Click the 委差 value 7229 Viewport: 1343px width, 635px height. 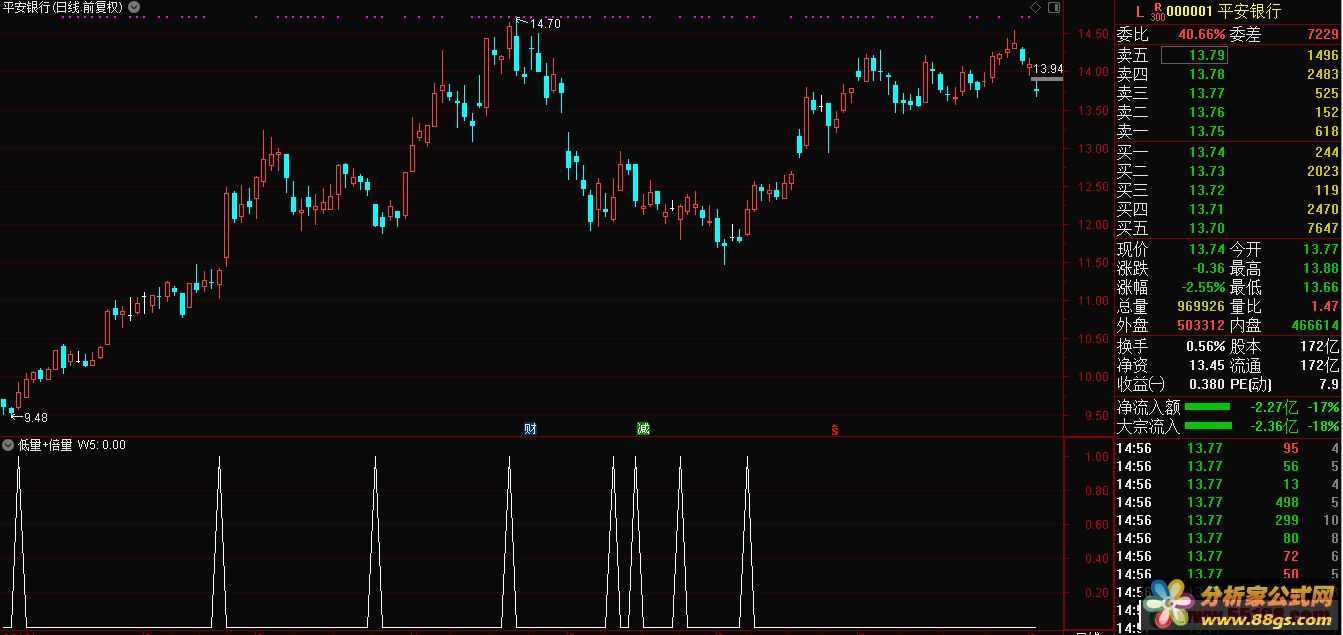pyautogui.click(x=1322, y=34)
